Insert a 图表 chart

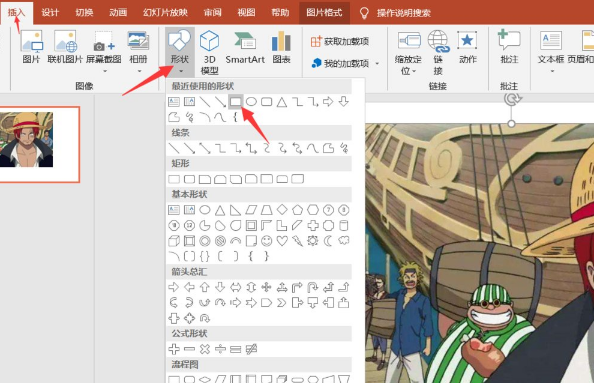tap(281, 48)
